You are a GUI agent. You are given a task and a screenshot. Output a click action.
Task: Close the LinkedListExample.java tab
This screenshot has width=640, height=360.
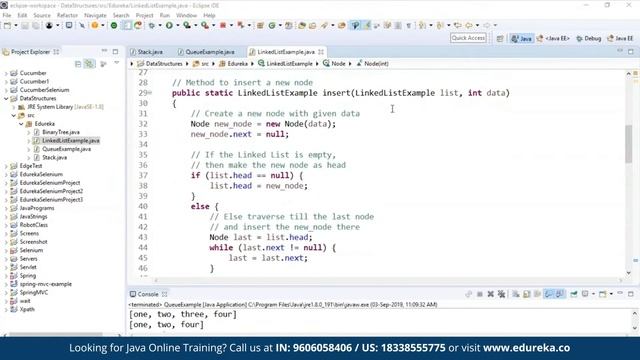321,52
